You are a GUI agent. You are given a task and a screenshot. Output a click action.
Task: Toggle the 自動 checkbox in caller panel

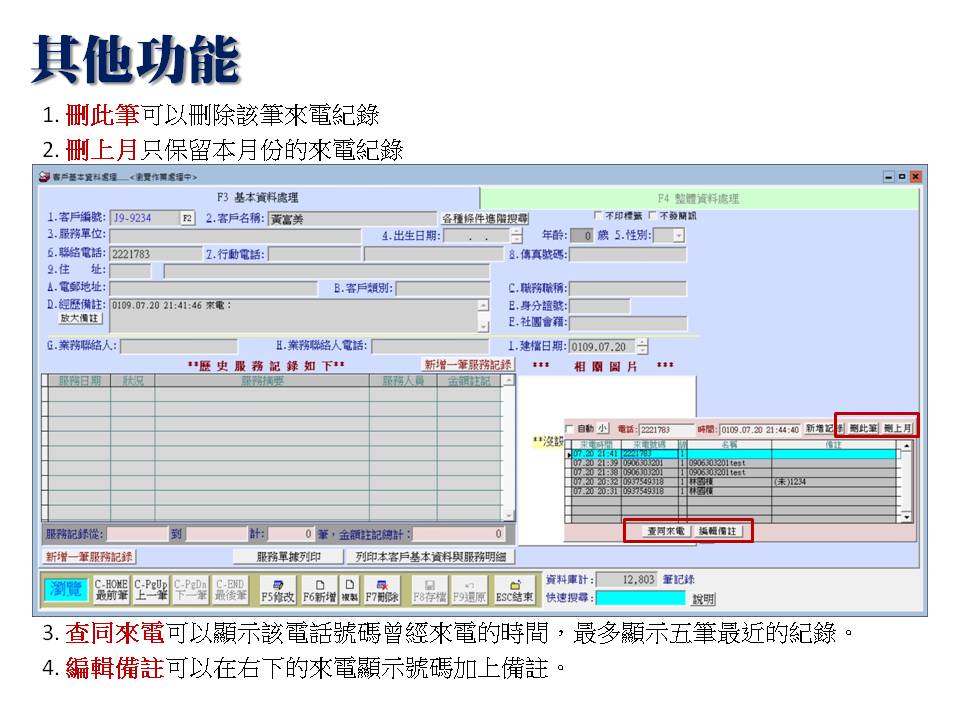569,429
